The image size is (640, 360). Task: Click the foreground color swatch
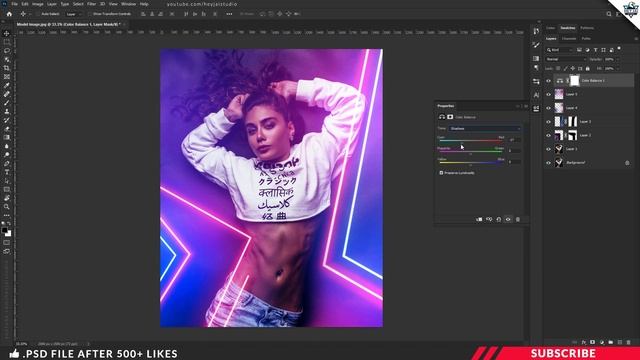tap(4, 231)
